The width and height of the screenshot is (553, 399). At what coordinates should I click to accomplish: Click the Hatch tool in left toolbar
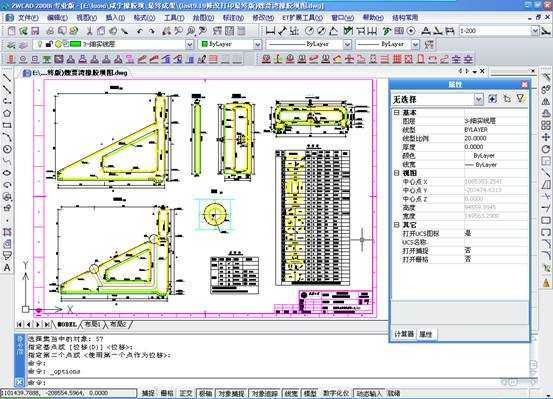[x=7, y=232]
